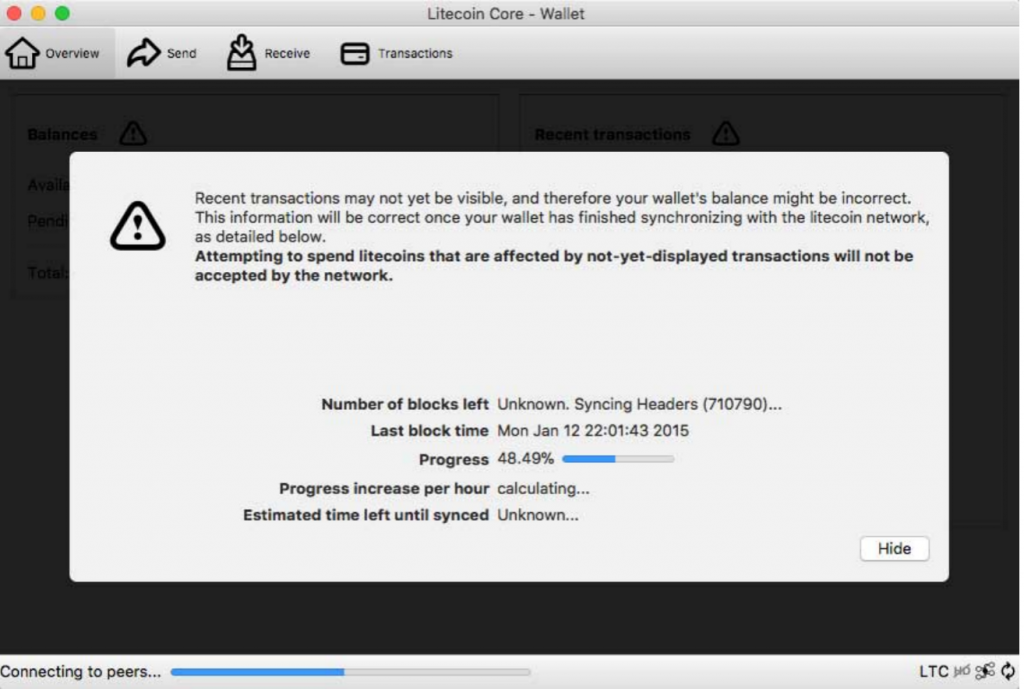Show the Transactions tab
This screenshot has height=689, width=1024.
point(396,54)
